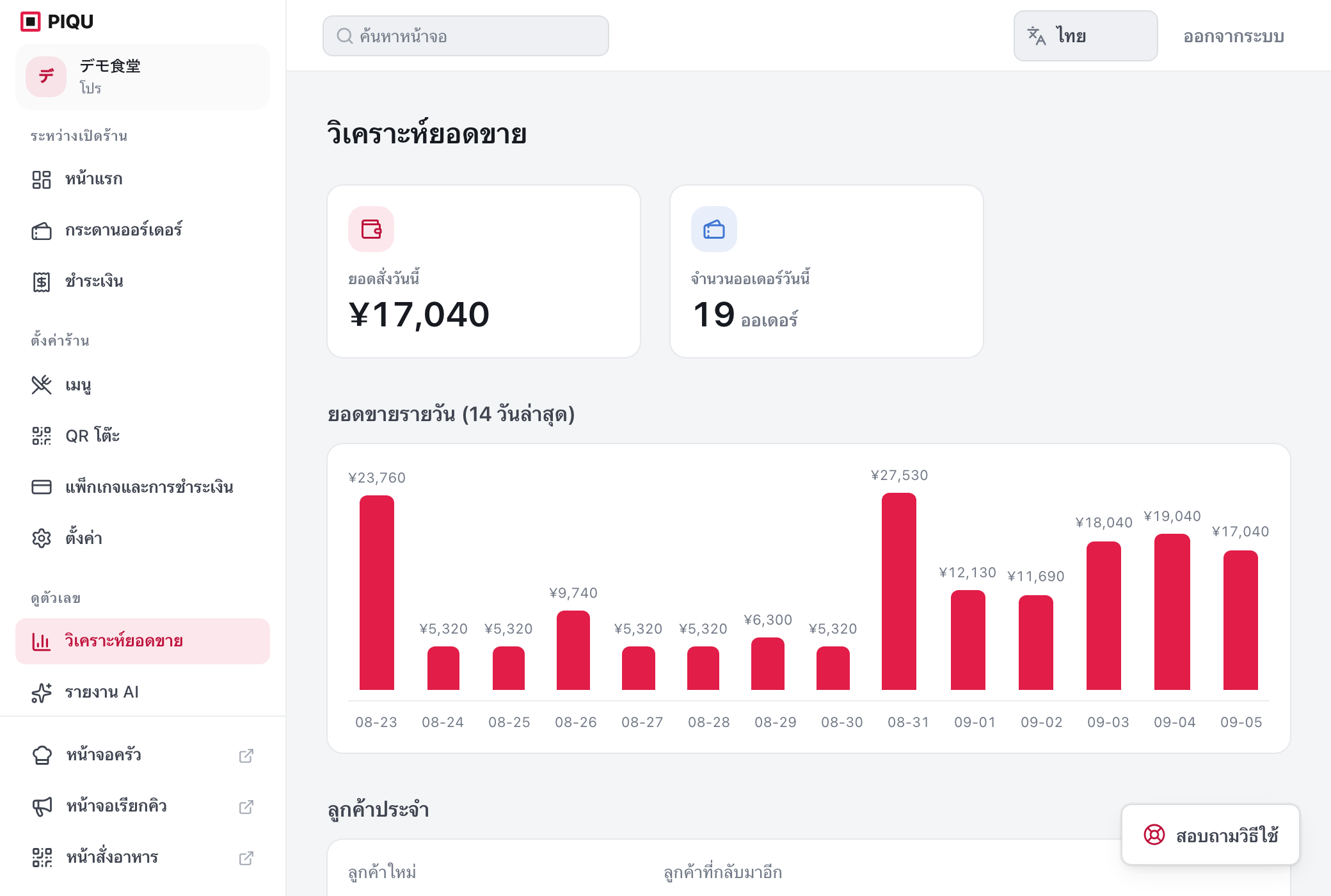Open รายงาน AI menu item
This screenshot has width=1331, height=896.
pos(143,692)
